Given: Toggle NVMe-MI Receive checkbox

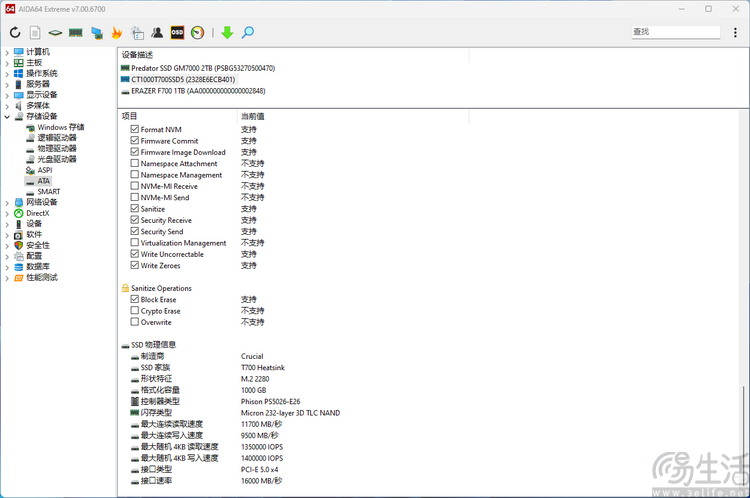Looking at the screenshot, I should pyautogui.click(x=135, y=186).
